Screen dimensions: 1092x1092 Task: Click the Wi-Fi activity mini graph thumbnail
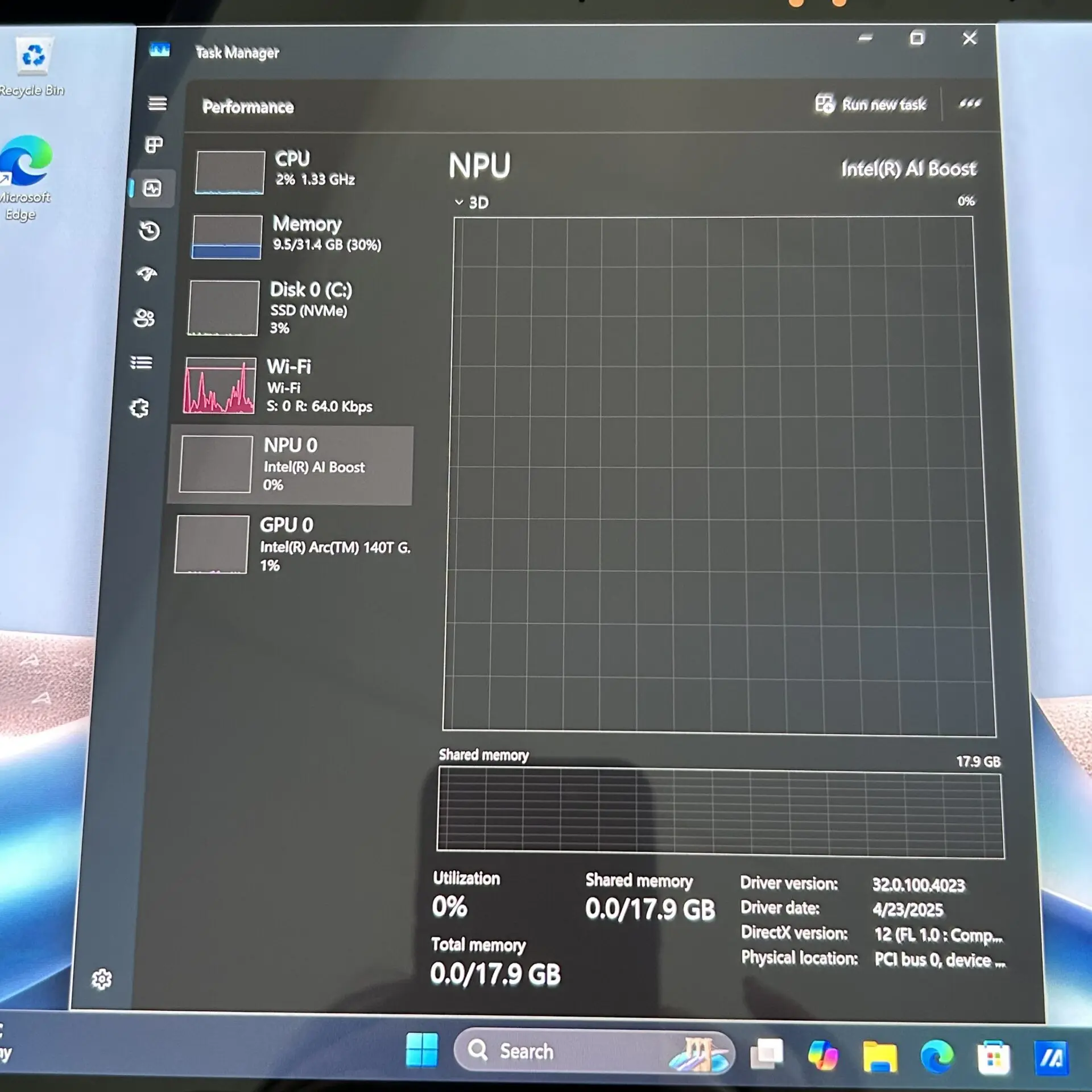click(x=220, y=386)
